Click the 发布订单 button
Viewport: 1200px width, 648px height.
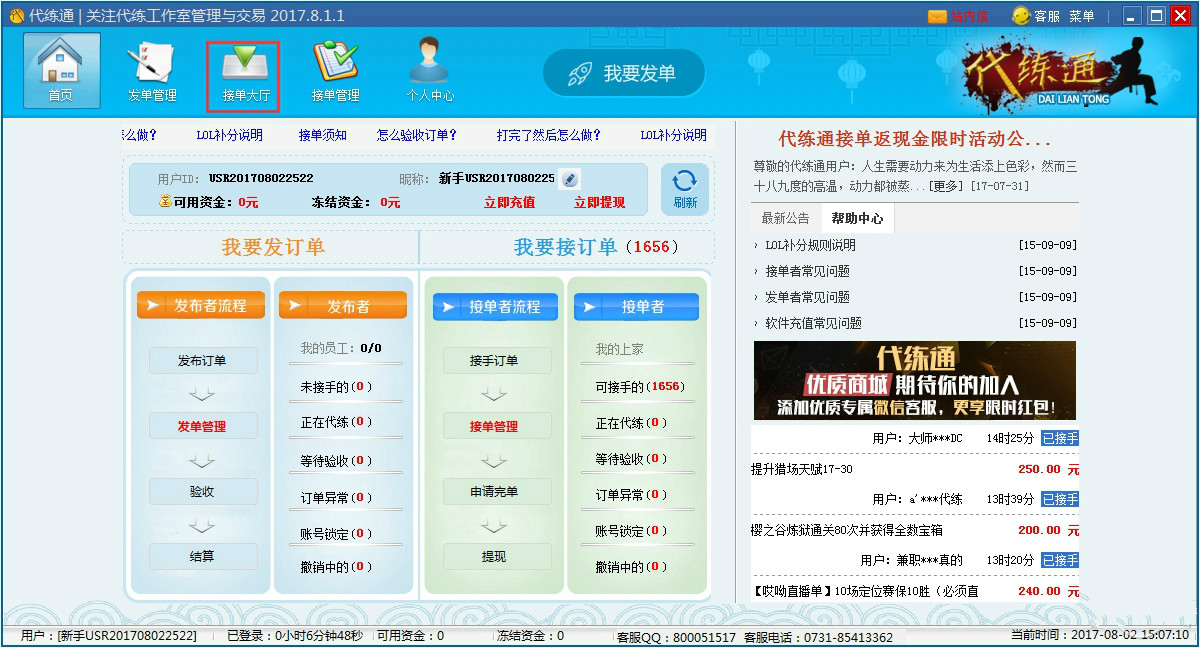pyautogui.click(x=203, y=360)
